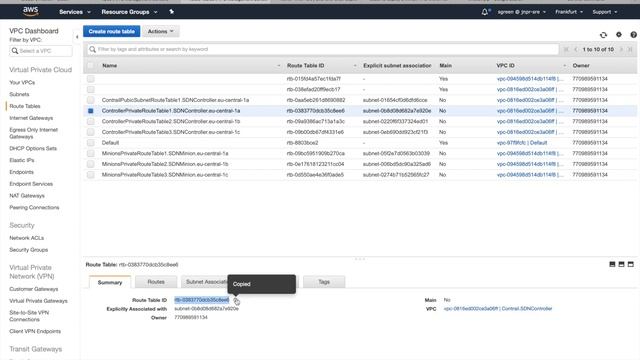Viewport: 640px width, 360px height.
Task: Open Endpoint Services link
Action: point(31,184)
